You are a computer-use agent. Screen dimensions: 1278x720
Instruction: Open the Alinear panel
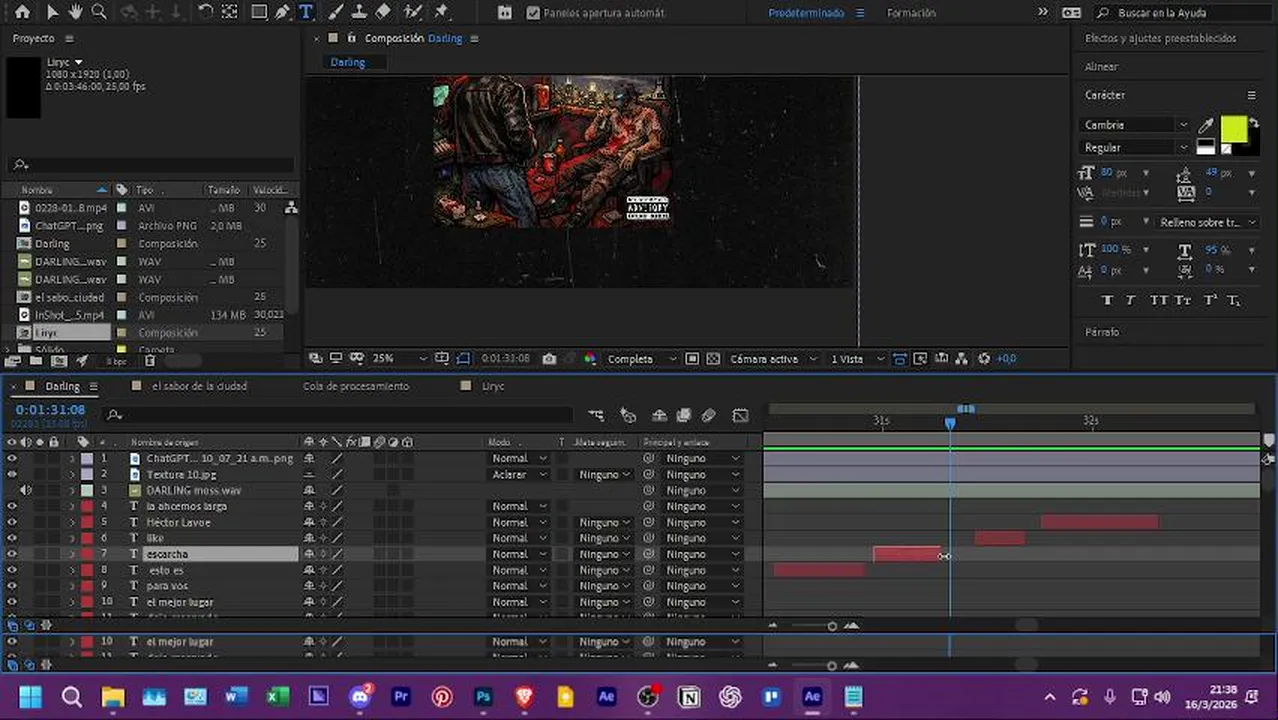[x=1101, y=66]
